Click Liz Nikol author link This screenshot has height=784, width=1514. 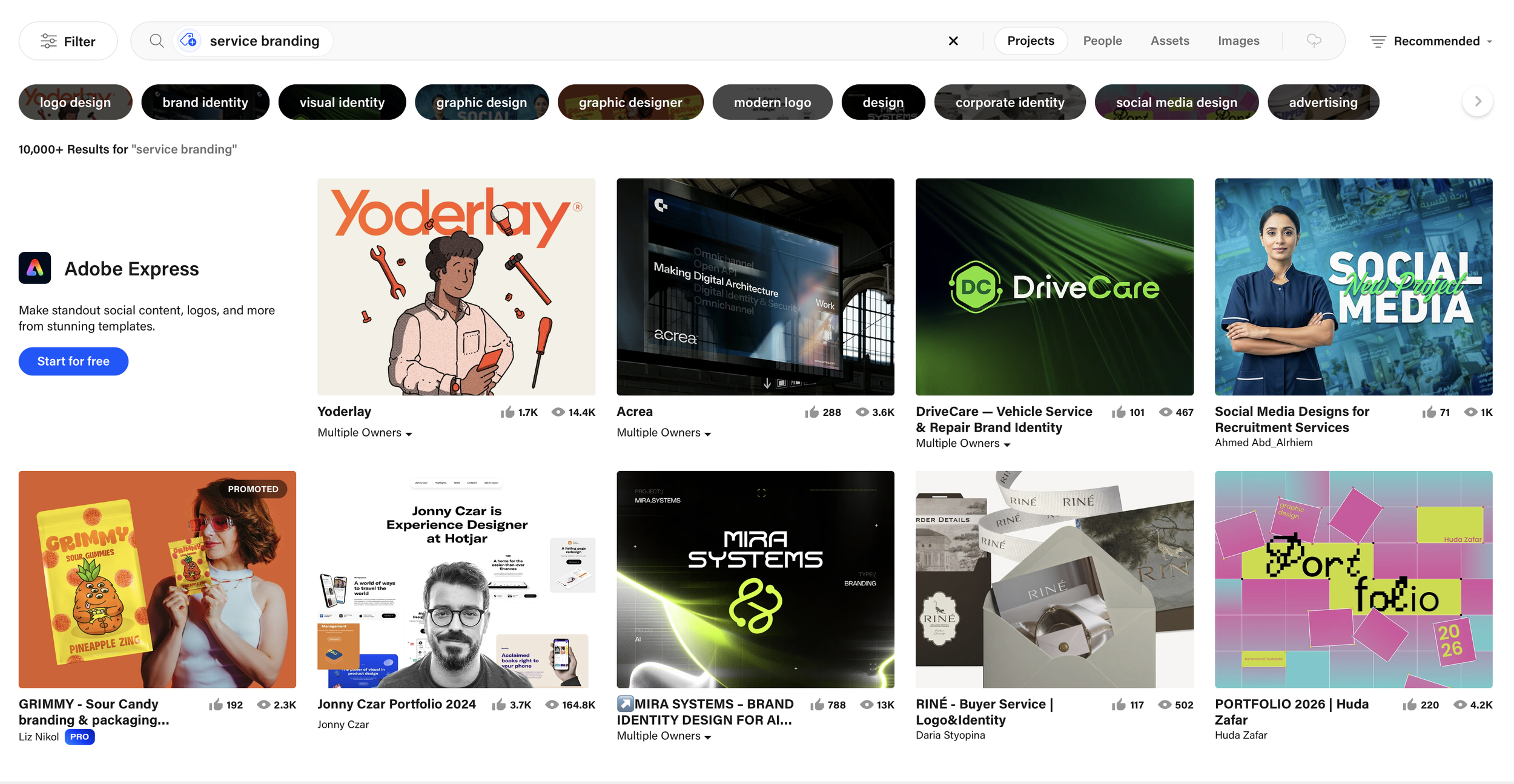tap(39, 737)
